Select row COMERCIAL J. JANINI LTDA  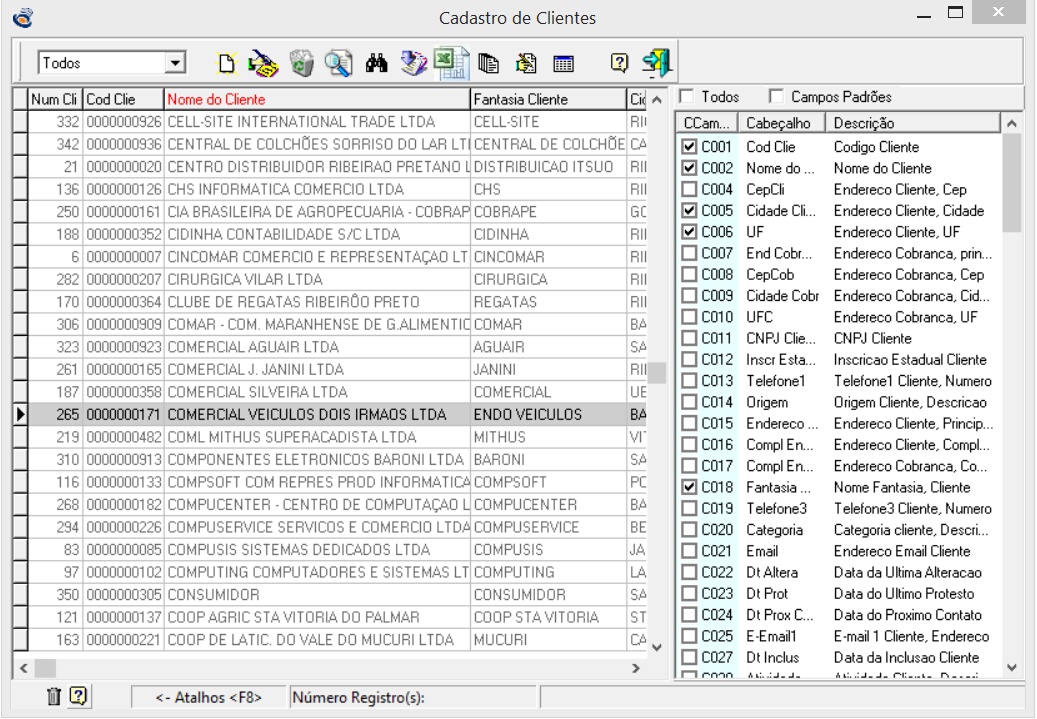329,369
